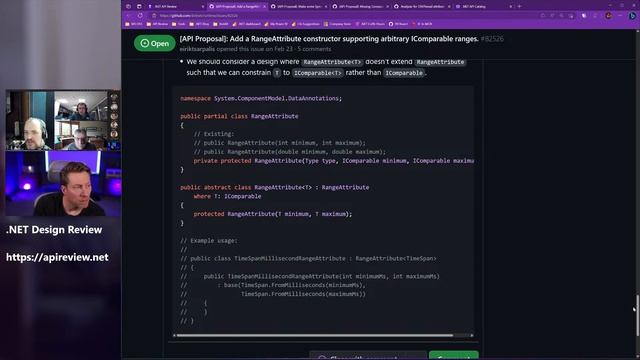
Task: Click the namespace System.ComponentModel.DataAnnotations line
Action: coord(261,98)
